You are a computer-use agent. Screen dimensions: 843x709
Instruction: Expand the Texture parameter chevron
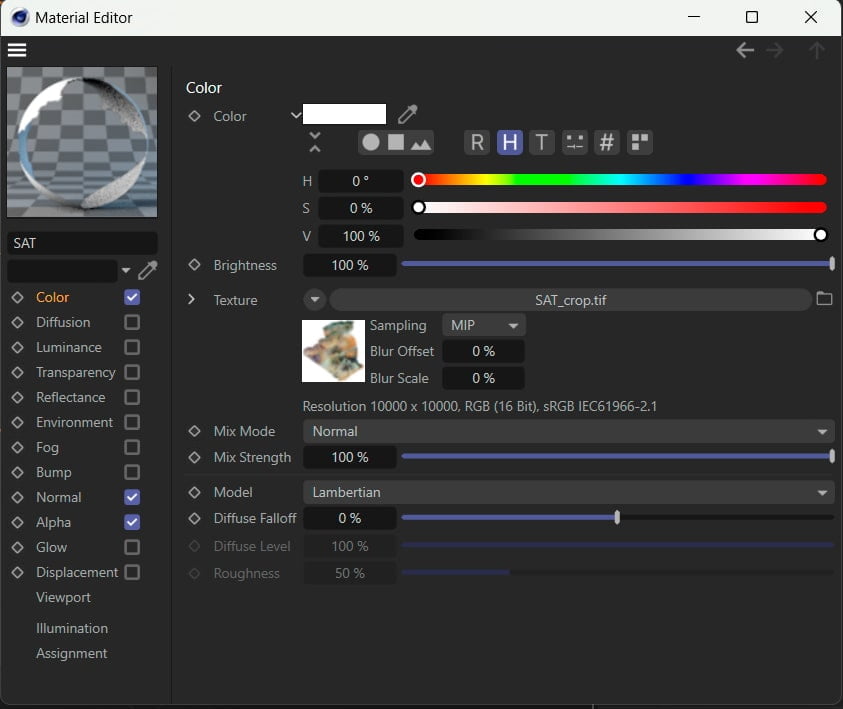coord(191,299)
